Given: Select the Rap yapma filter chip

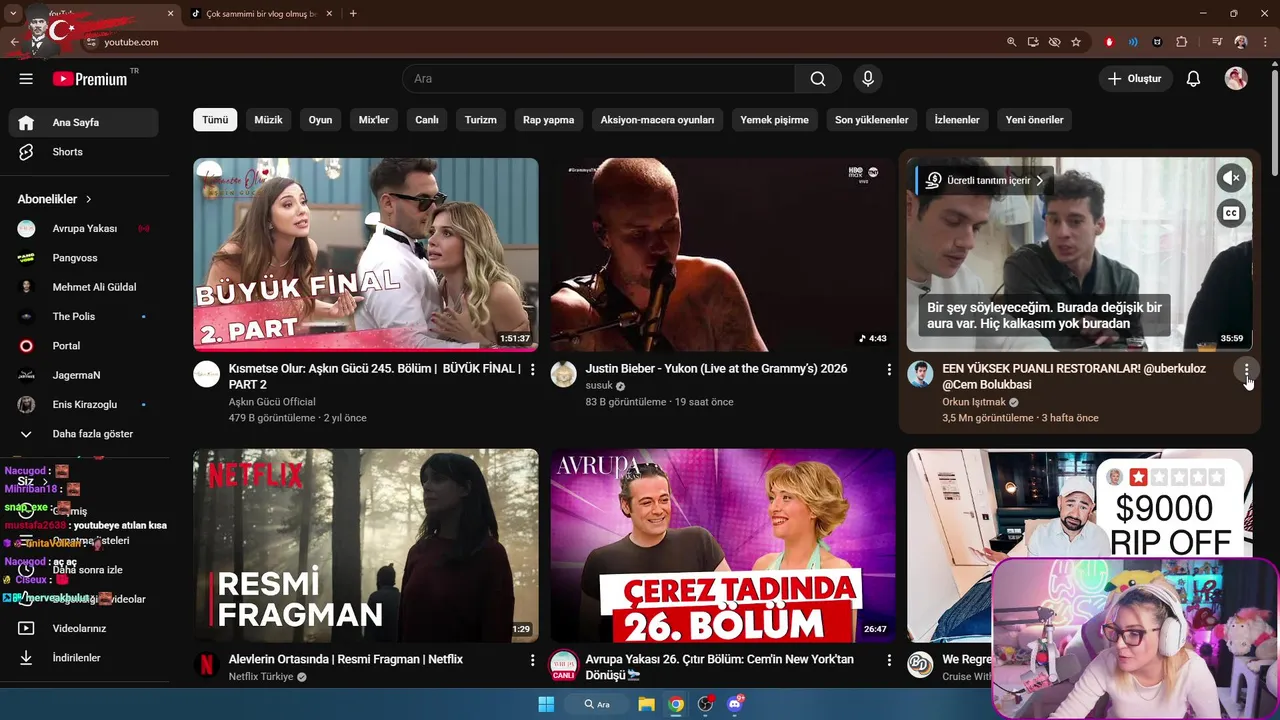Looking at the screenshot, I should click(x=548, y=120).
